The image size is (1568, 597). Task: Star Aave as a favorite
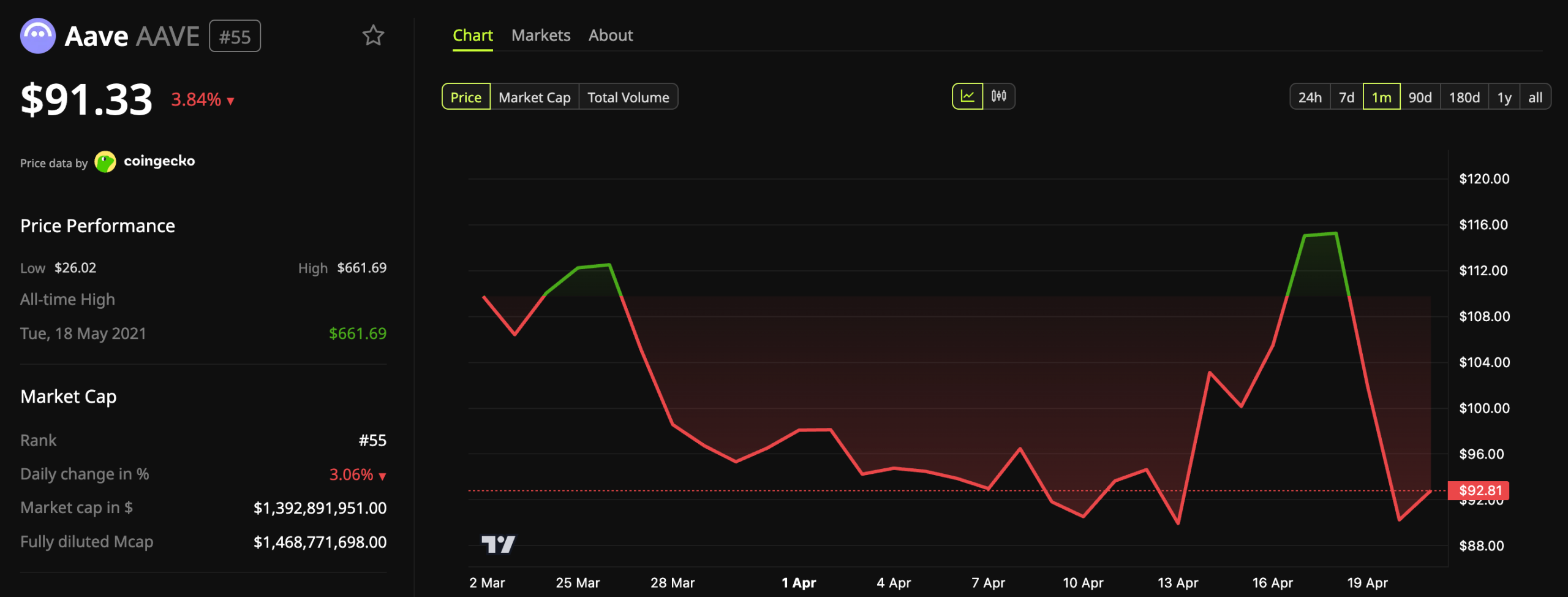pos(373,36)
